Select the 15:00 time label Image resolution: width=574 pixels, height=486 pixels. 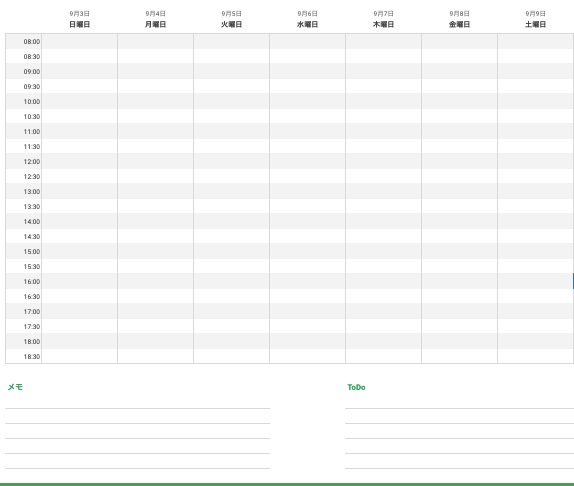[32, 252]
